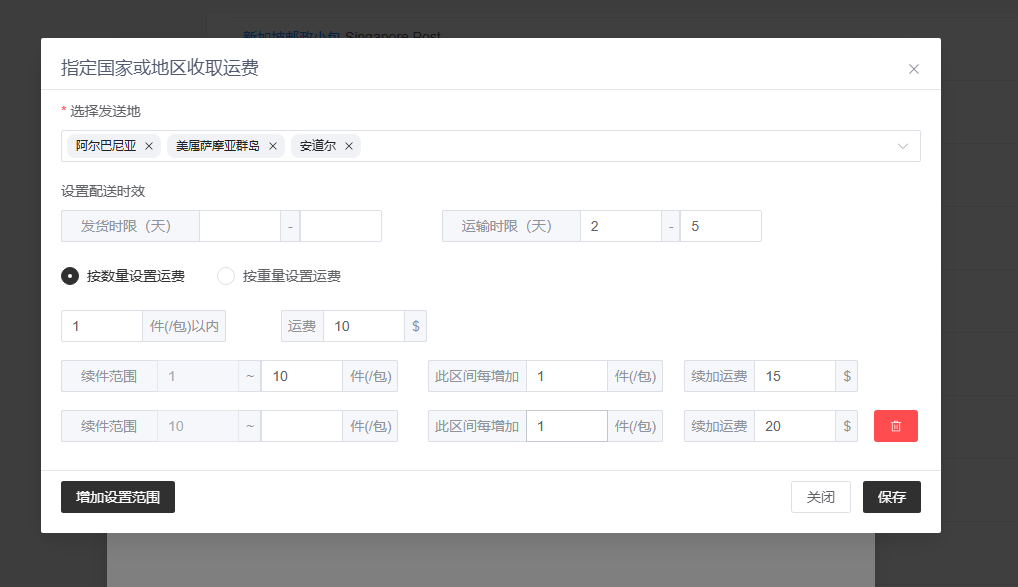This screenshot has height=587, width=1018.
Task: Click the 续加运费 field showing 15
Action: point(794,376)
